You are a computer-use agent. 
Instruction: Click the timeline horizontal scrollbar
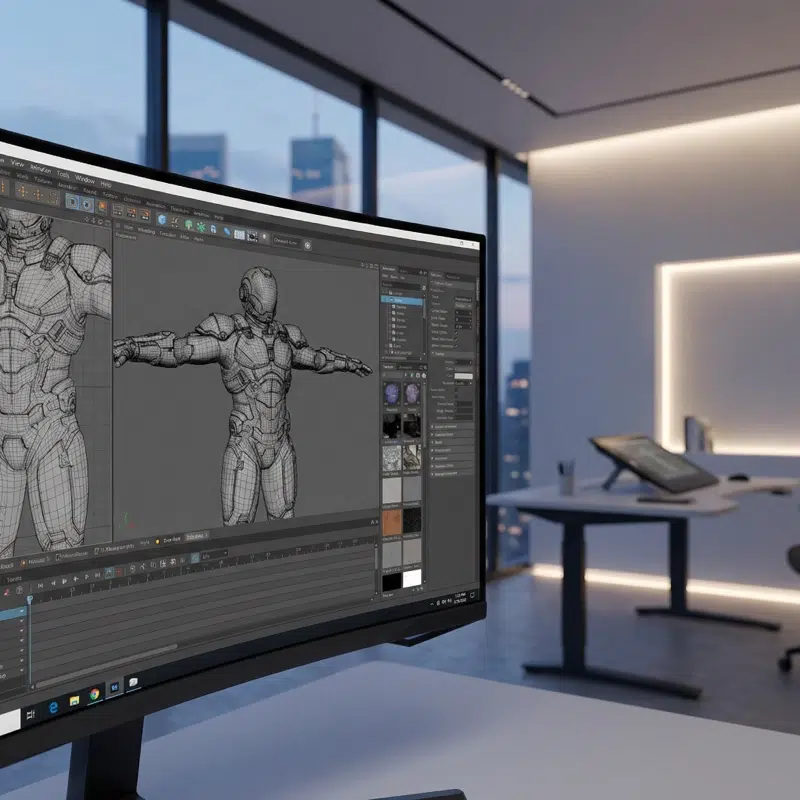click(107, 665)
